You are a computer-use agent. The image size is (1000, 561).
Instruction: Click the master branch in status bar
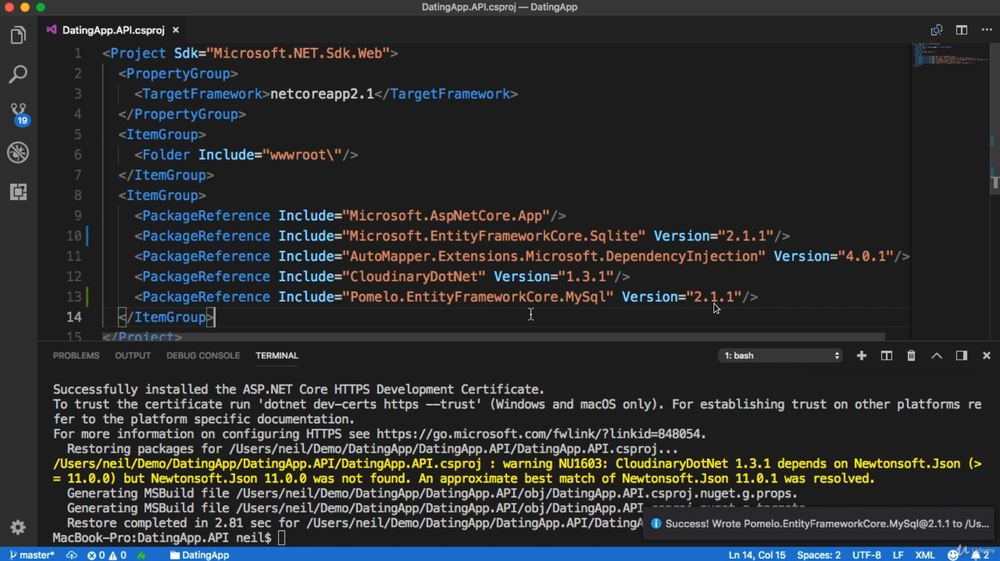tap(33, 555)
